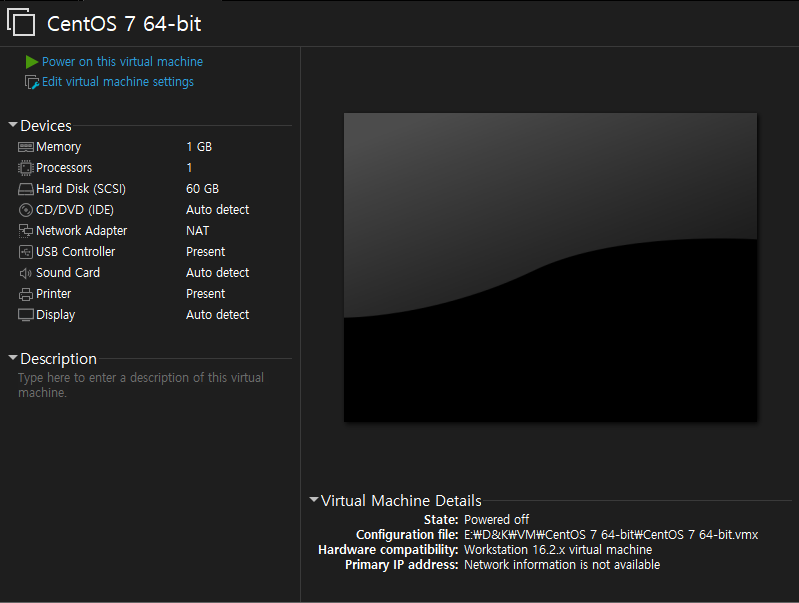Click the green Power on play icon
The height and width of the screenshot is (603, 799).
(32, 62)
